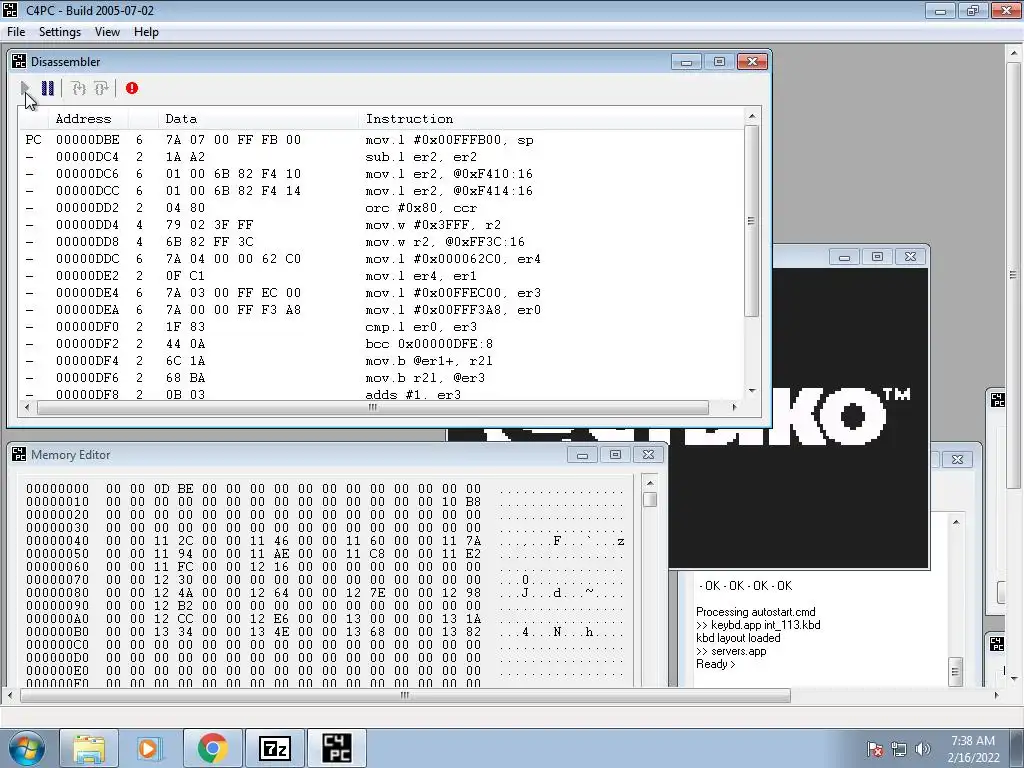This screenshot has height=768, width=1024.
Task: Click the Instruction column header
Action: (551, 119)
